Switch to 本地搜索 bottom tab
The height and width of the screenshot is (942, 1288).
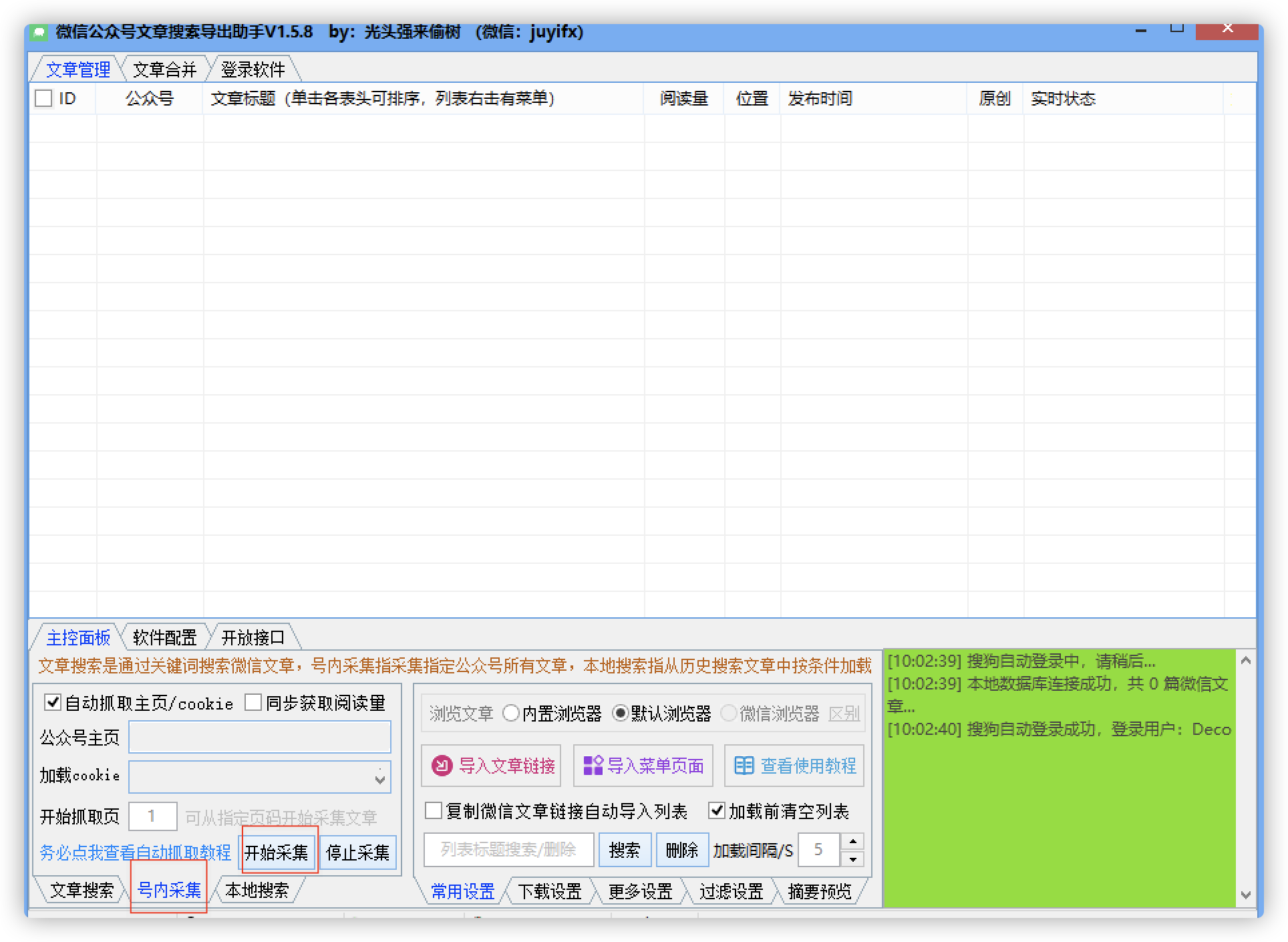tap(257, 891)
